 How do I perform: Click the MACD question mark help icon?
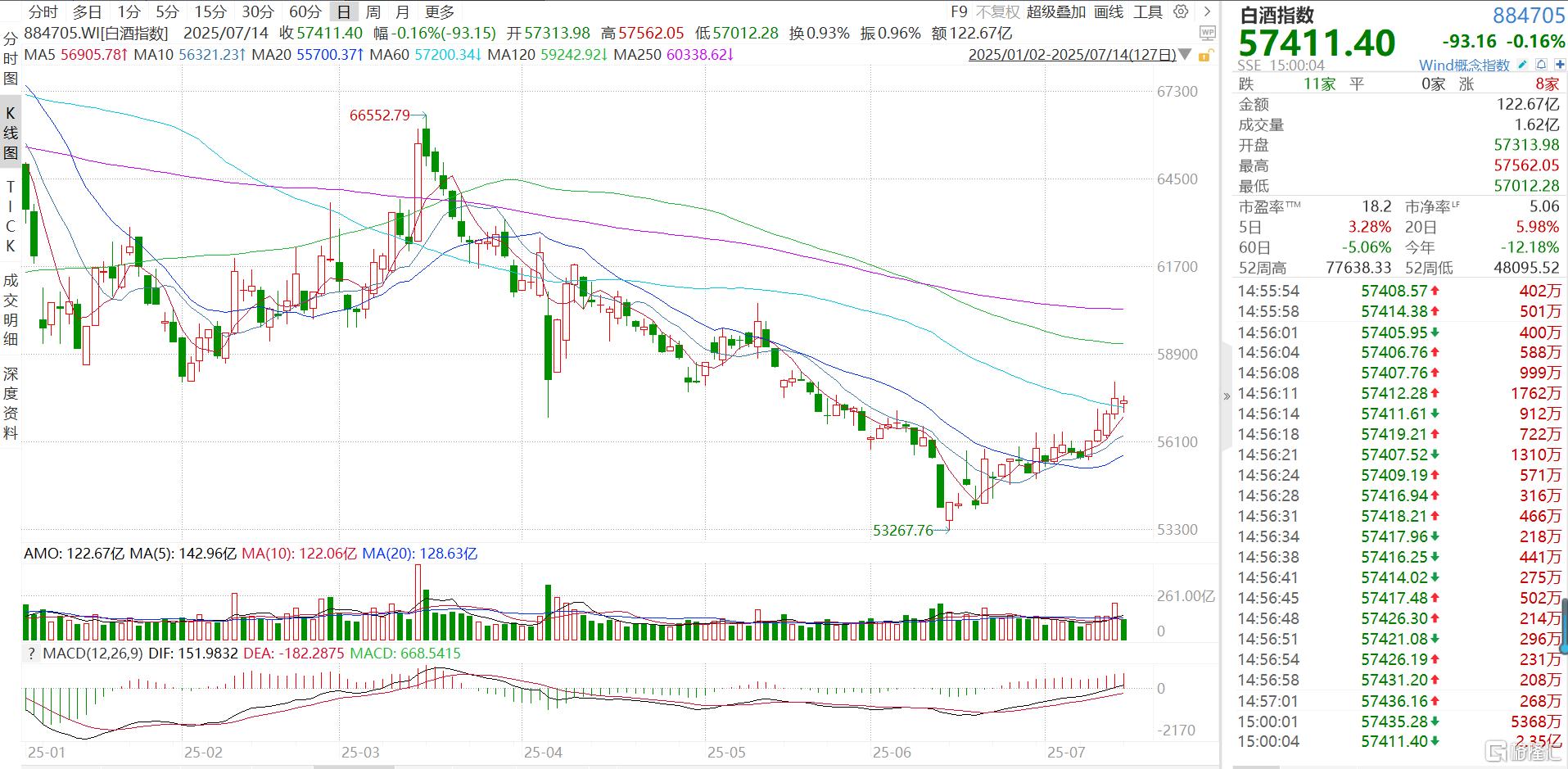pyautogui.click(x=32, y=654)
